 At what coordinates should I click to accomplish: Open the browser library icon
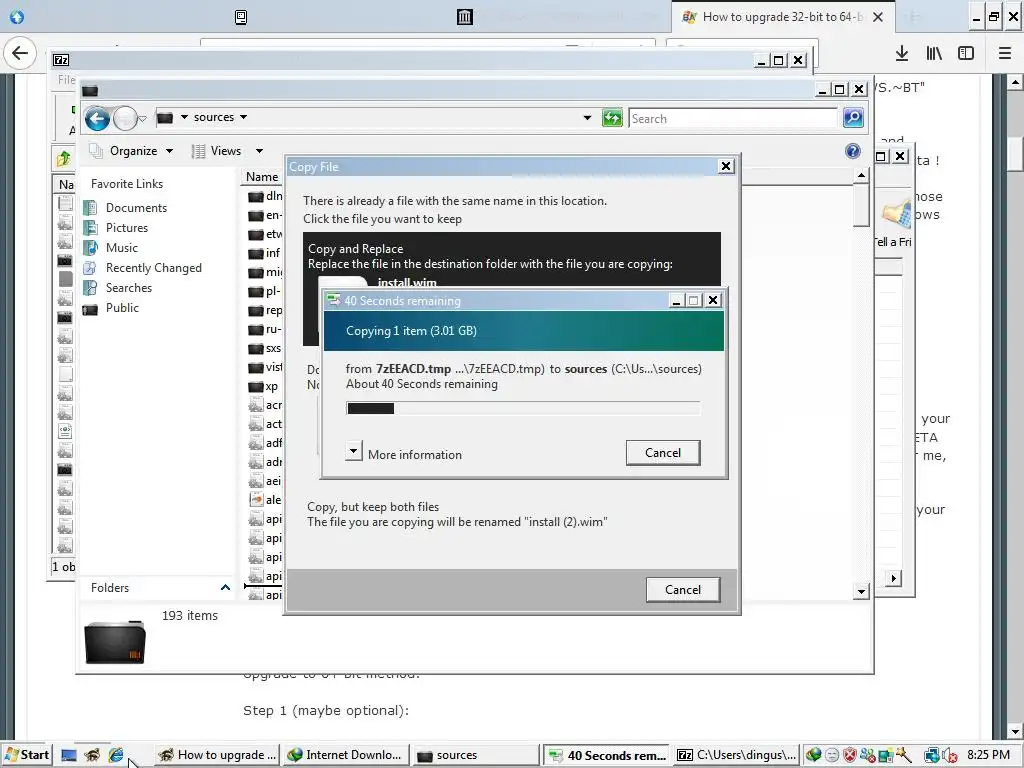[x=934, y=54]
